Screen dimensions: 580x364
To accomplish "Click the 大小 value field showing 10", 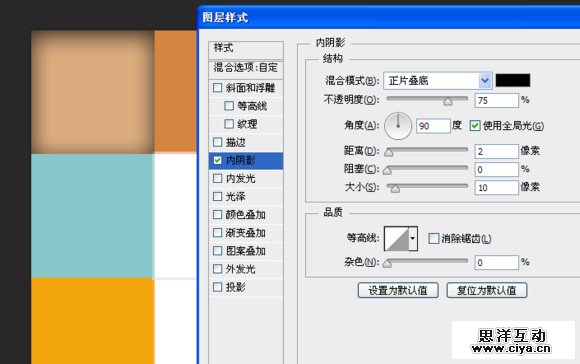I will pos(496,188).
